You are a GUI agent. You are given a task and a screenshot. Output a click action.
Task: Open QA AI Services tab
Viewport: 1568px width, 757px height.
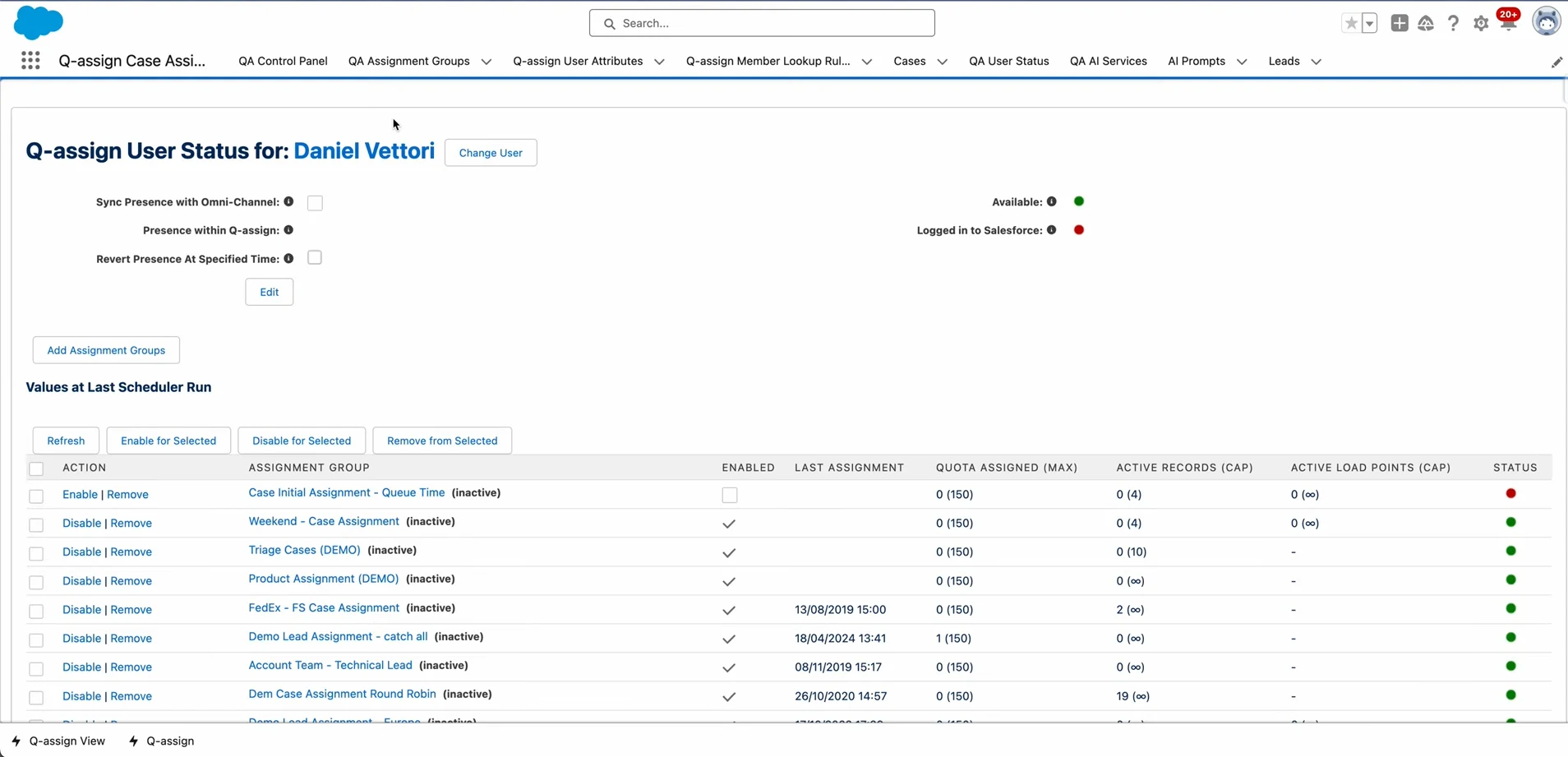click(x=1108, y=61)
